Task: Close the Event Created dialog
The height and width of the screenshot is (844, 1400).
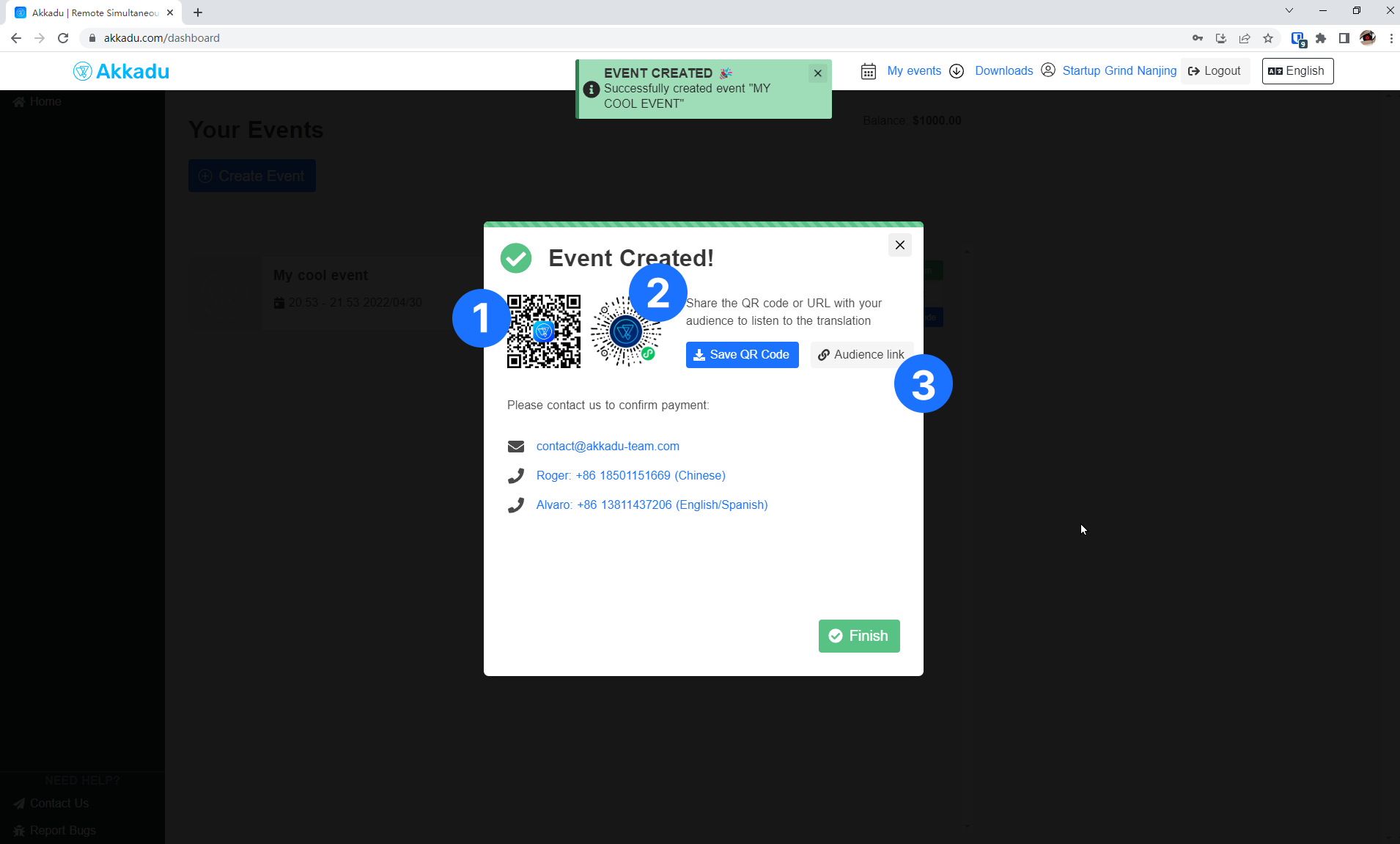Action: 900,245
